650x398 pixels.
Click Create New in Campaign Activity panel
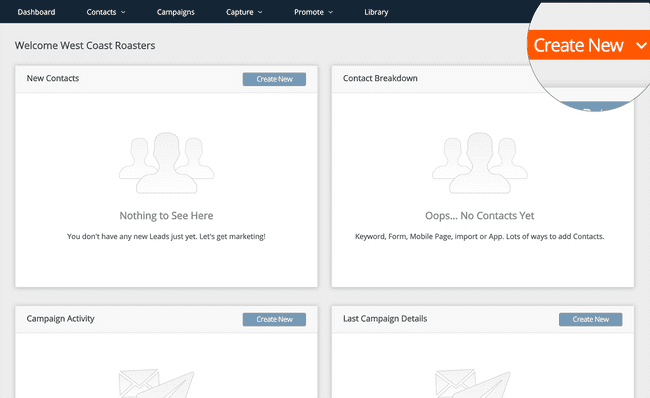(x=274, y=319)
